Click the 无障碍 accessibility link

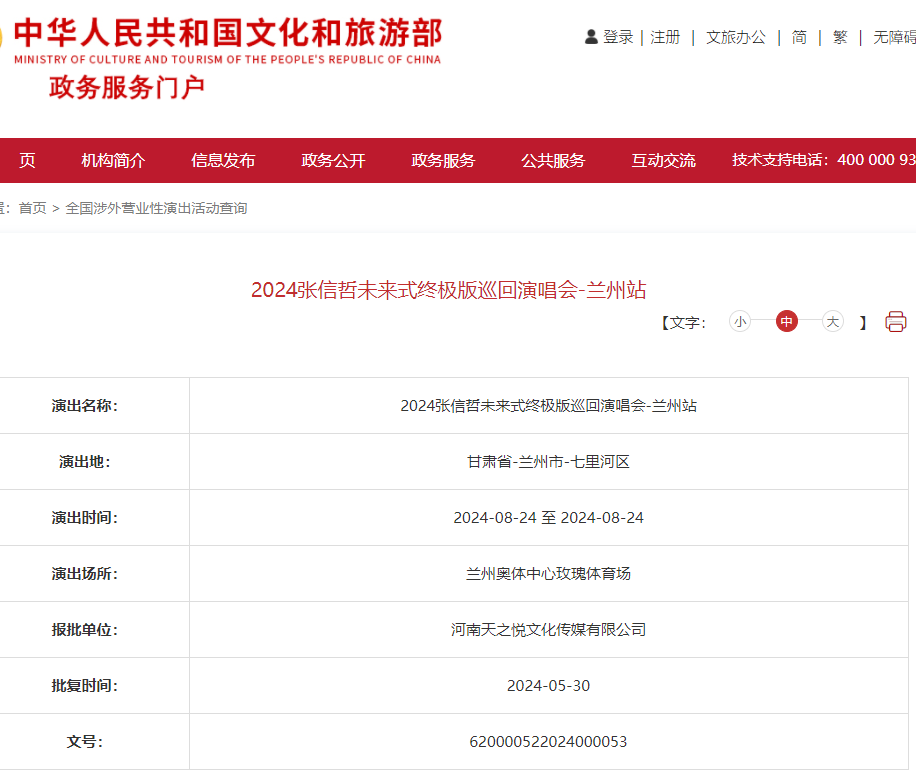[x=893, y=37]
